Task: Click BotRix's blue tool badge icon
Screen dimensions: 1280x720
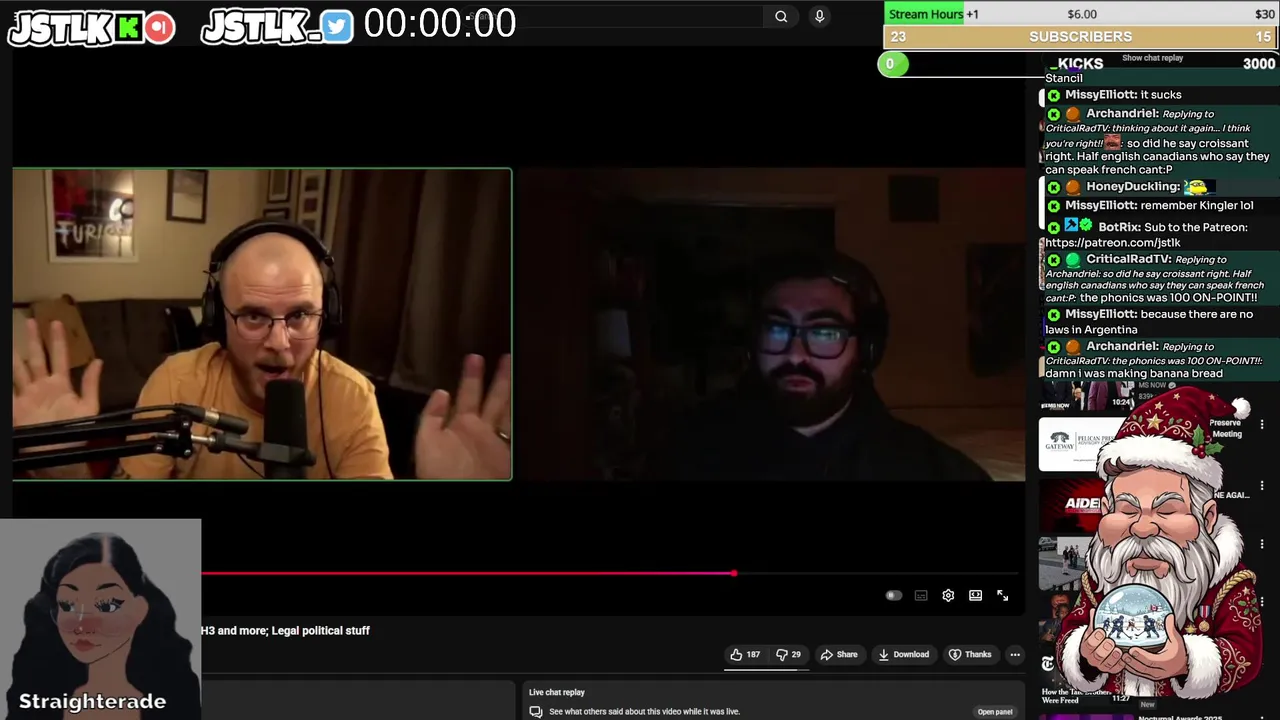Action: tap(1071, 226)
